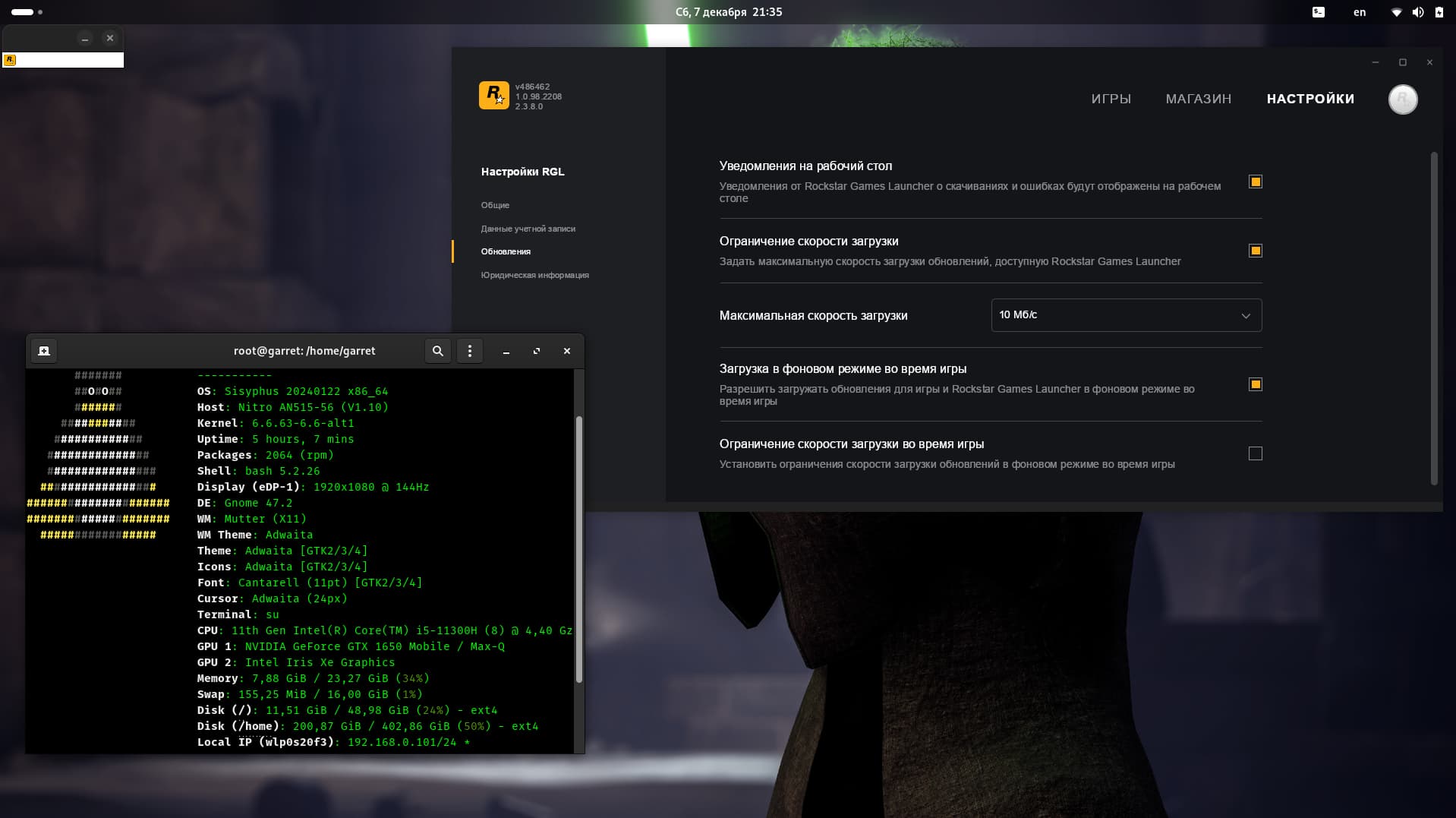Click the Rockstar Games logo in launcher
Screen dimensions: 1456x818
493,96
